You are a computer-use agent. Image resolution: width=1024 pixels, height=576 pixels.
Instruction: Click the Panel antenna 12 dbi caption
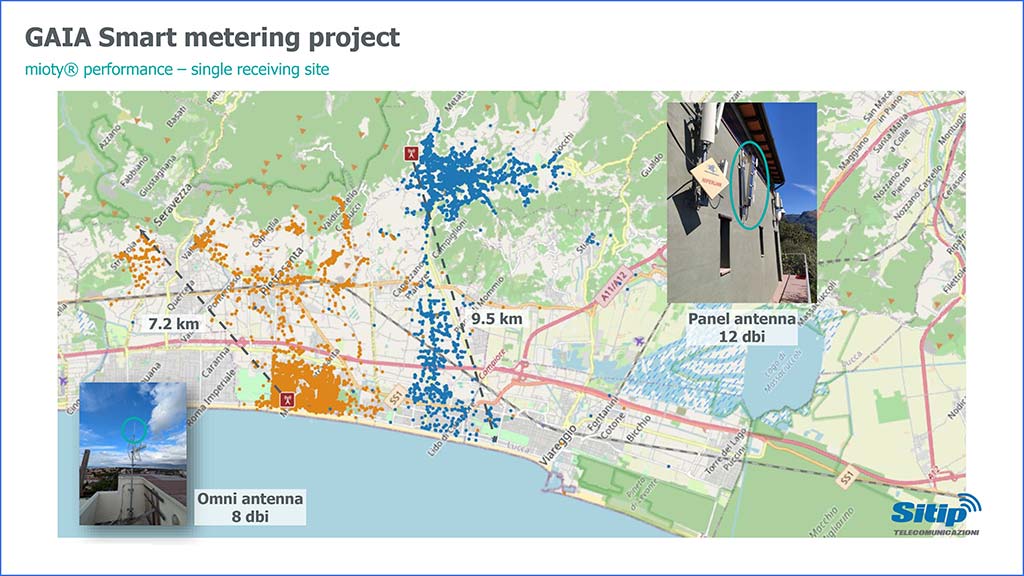coord(741,328)
